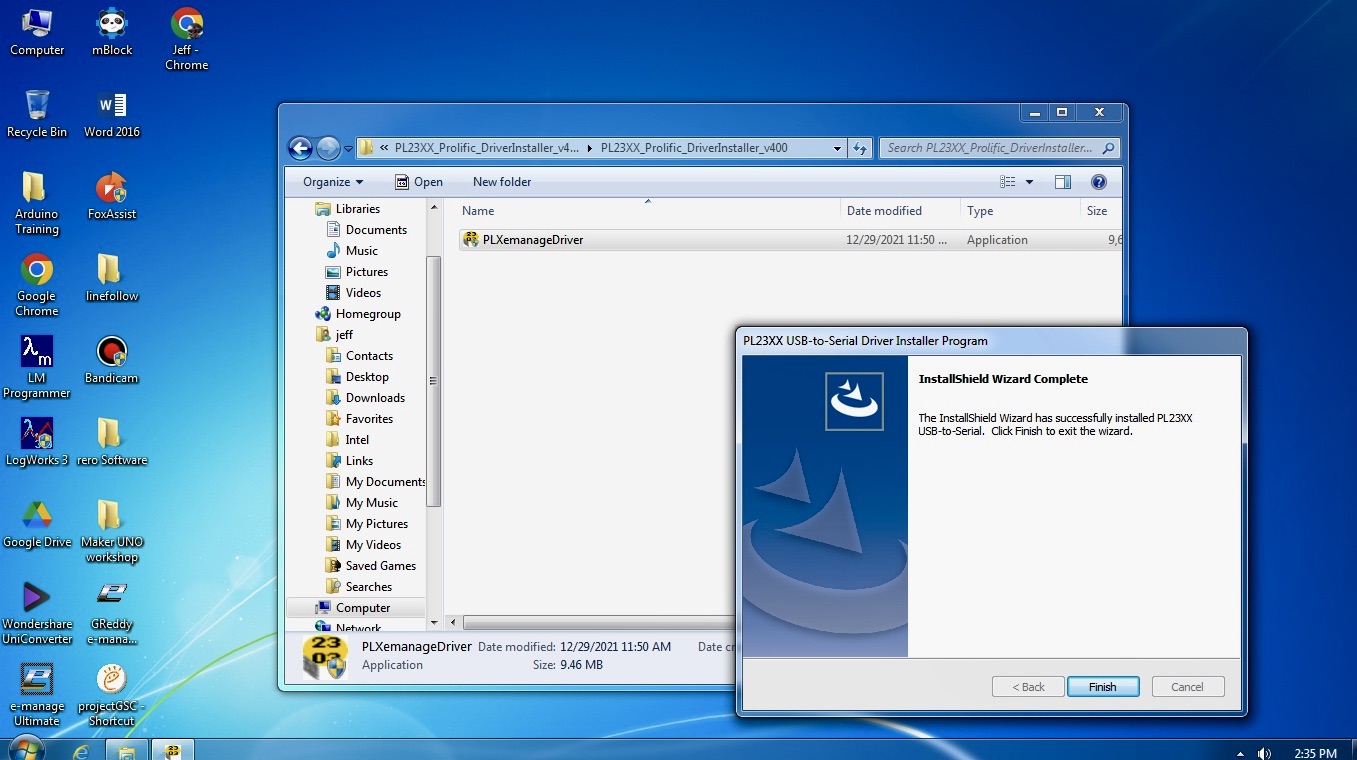This screenshot has height=760, width=1357.
Task: Click the change your view icon
Action: pos(1008,182)
